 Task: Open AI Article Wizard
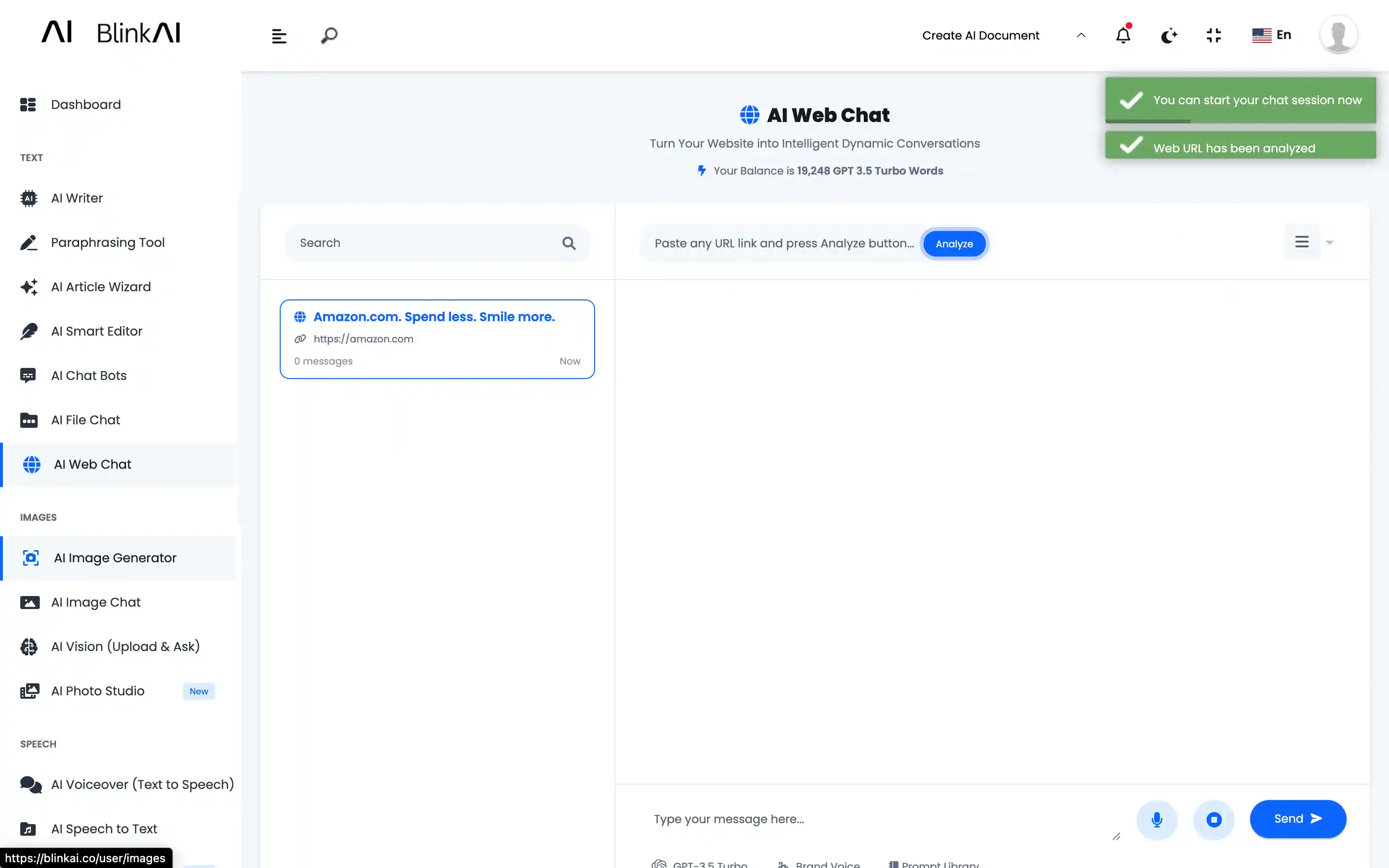click(100, 286)
